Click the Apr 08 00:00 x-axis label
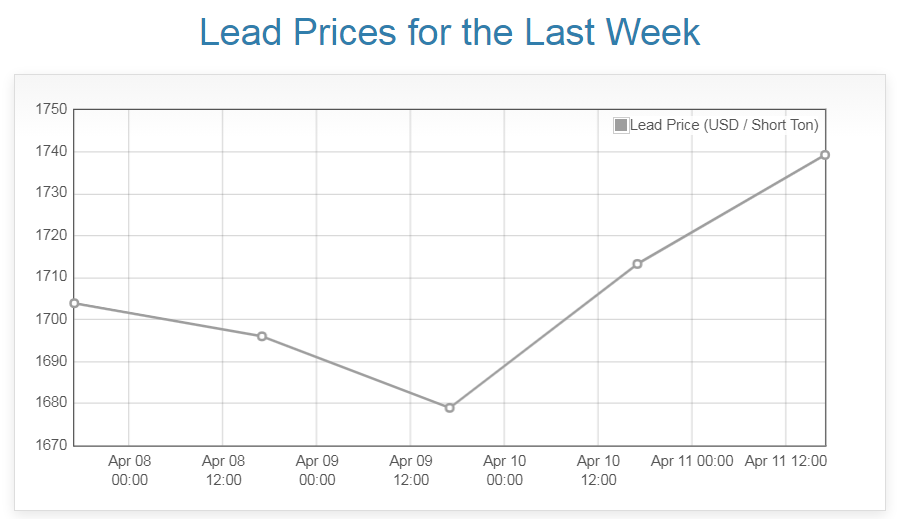The image size is (897, 519). click(x=130, y=470)
